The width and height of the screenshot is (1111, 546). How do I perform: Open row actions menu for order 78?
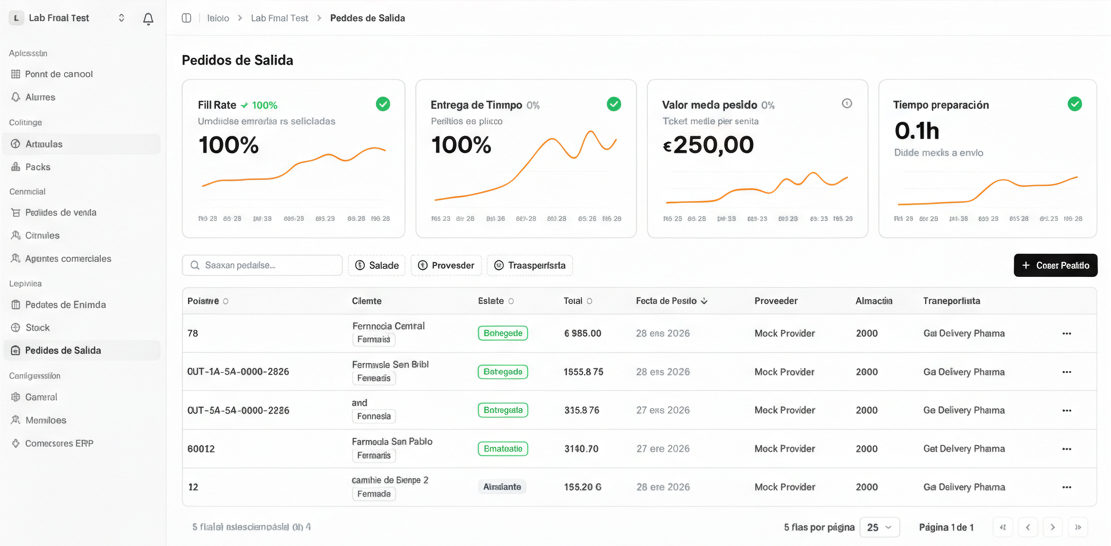pyautogui.click(x=1066, y=334)
